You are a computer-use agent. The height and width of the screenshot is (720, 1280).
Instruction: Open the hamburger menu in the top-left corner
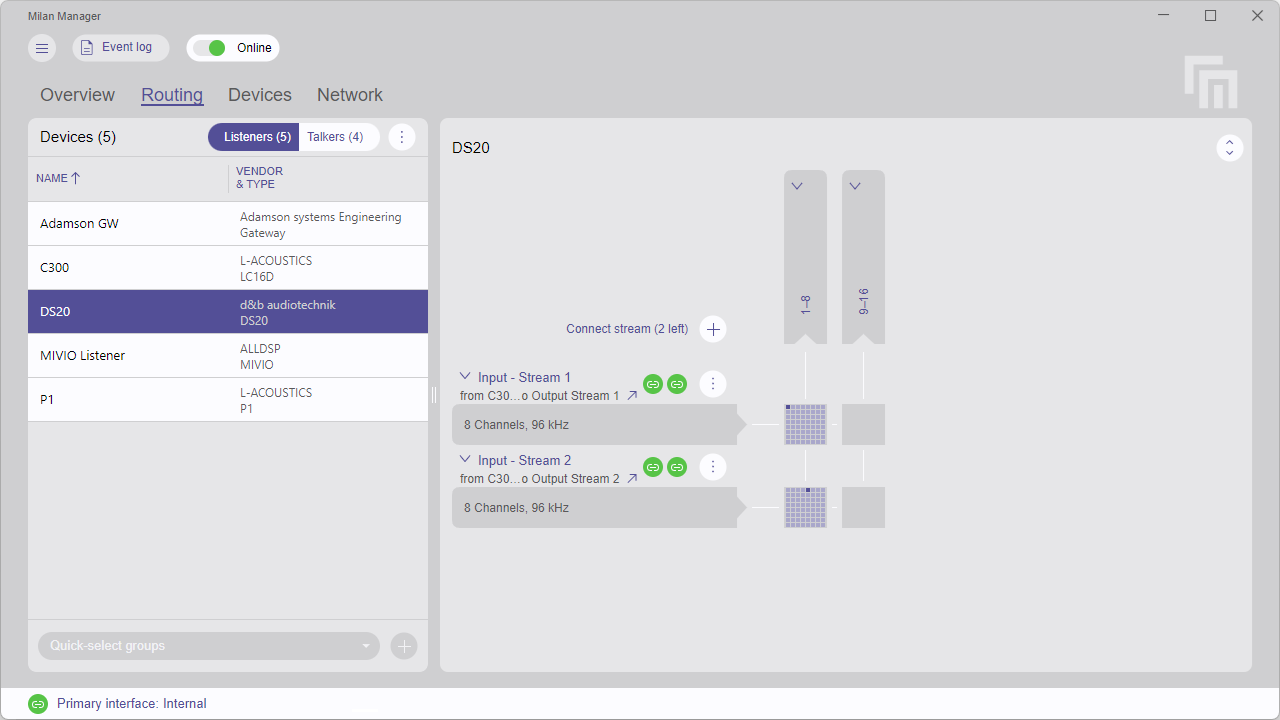[x=41, y=47]
